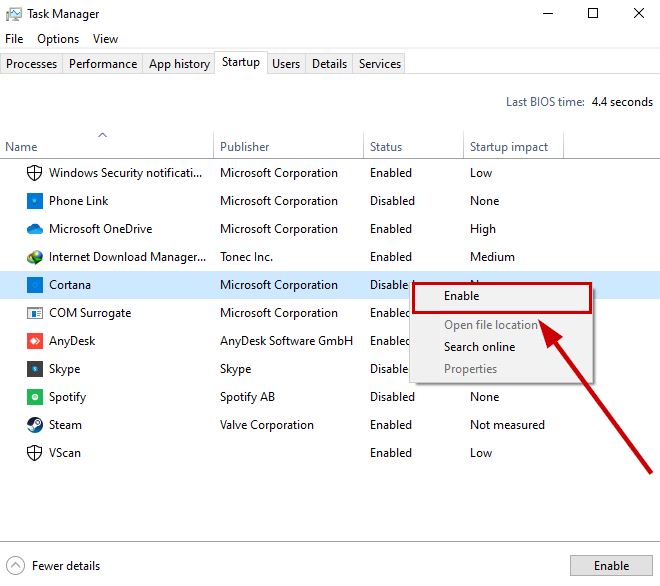This screenshot has width=660, height=586.
Task: Click the Windows Security notification shield icon
Action: click(35, 173)
